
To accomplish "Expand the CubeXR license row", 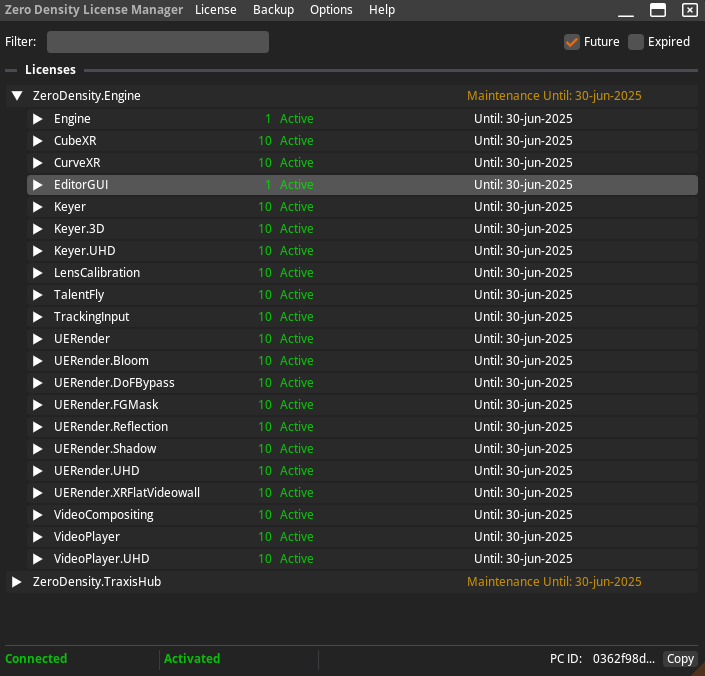I will click(x=38, y=141).
